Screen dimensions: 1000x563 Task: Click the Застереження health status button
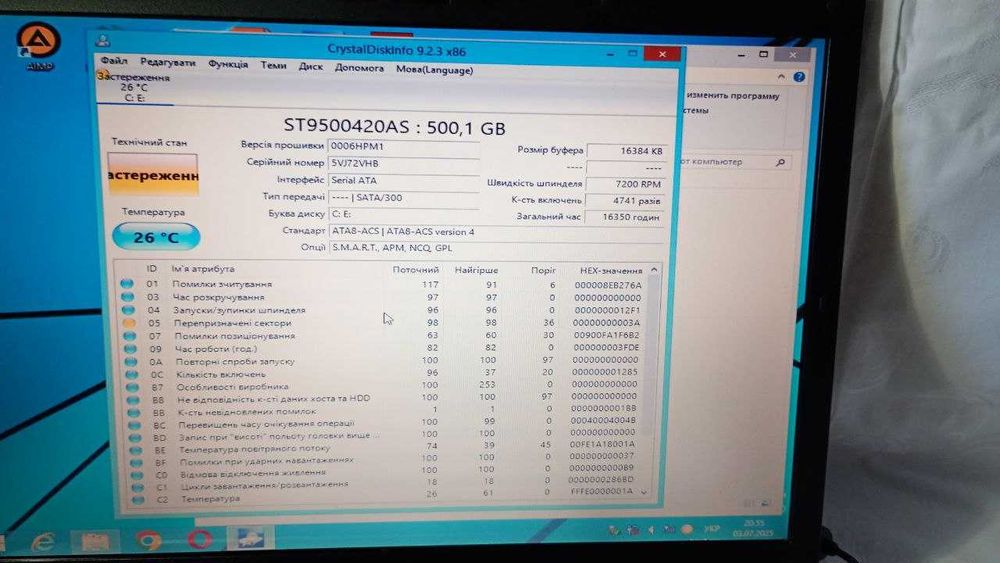152,175
